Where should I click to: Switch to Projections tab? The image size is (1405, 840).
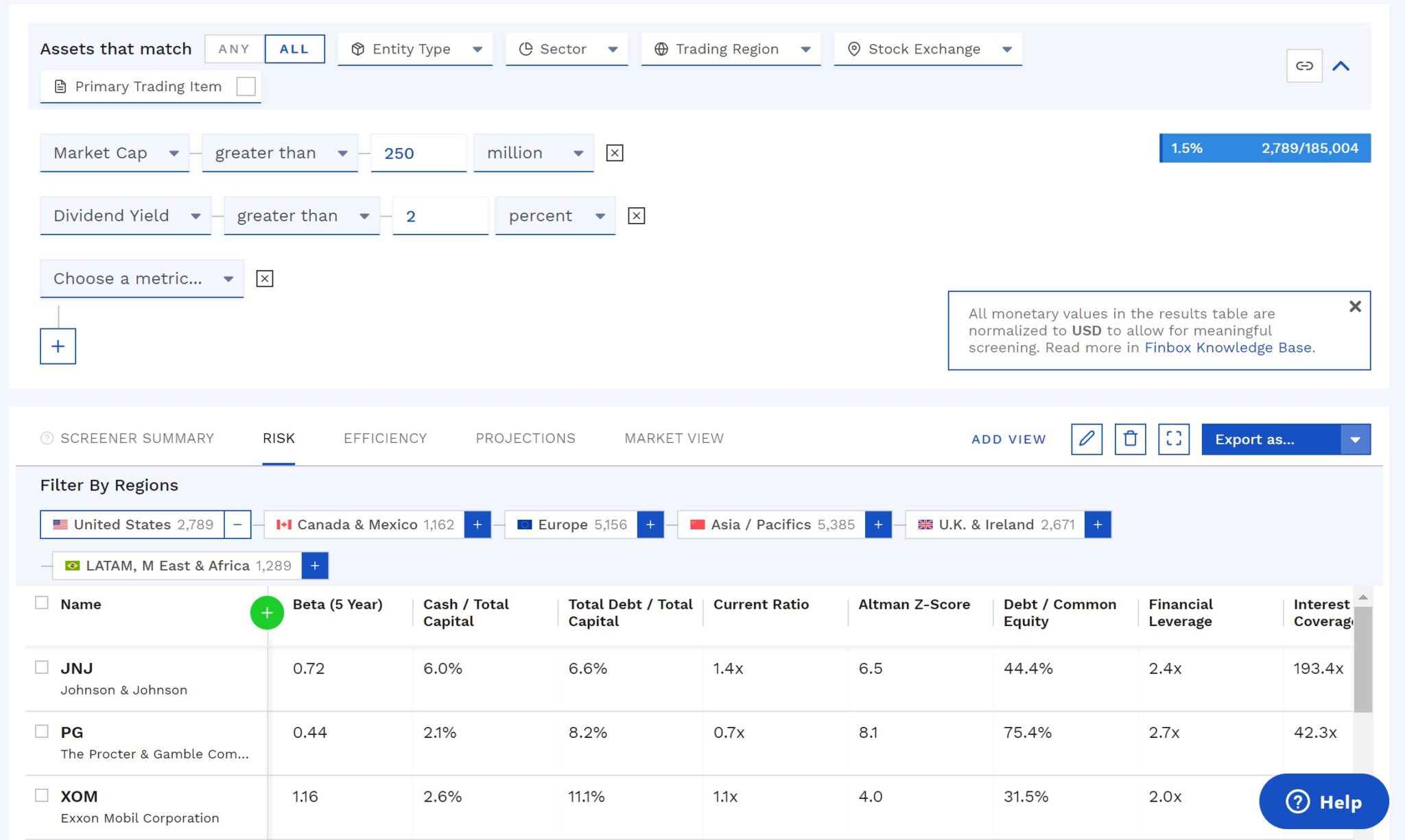(526, 438)
